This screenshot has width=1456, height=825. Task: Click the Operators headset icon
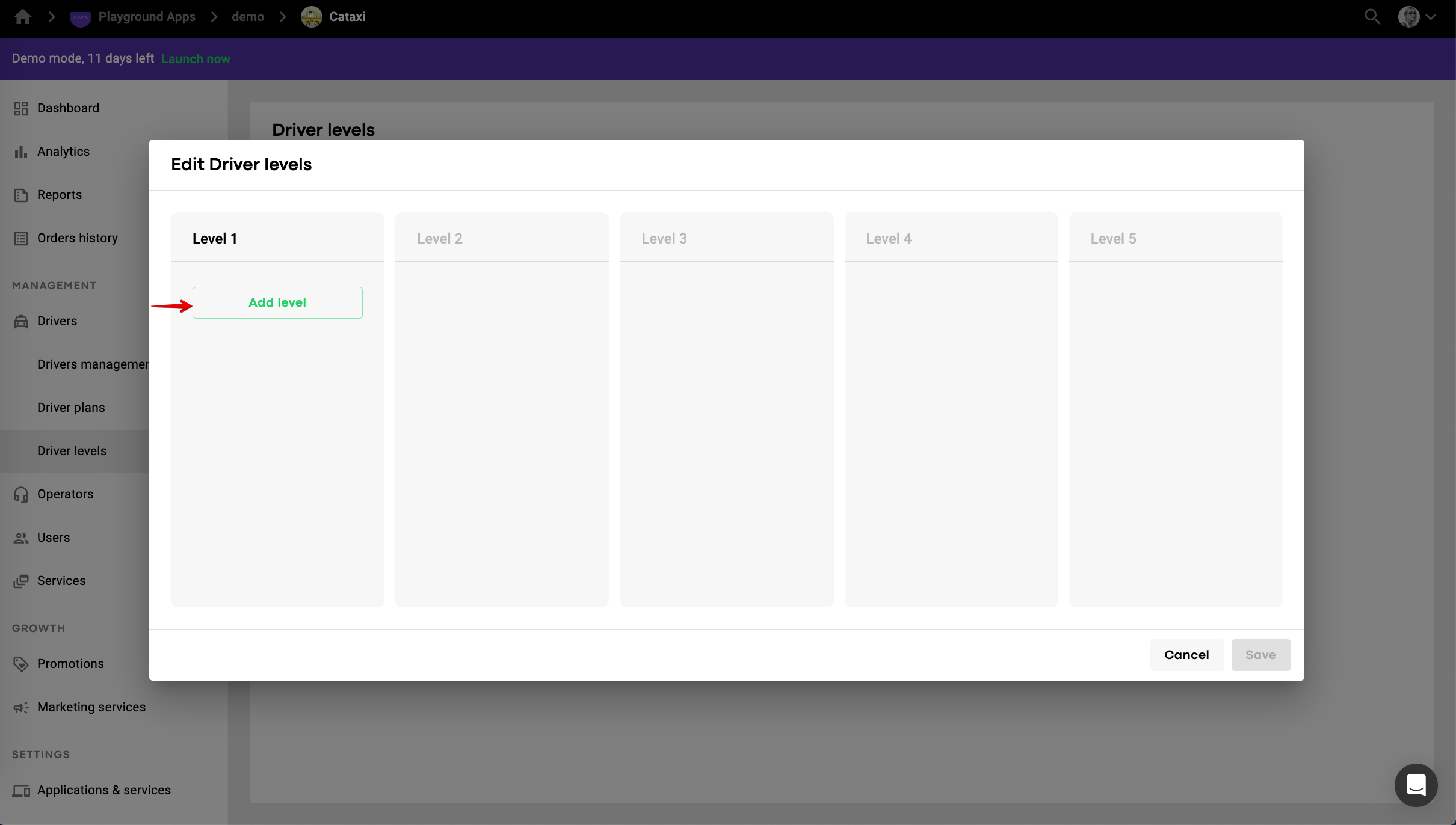(21, 494)
